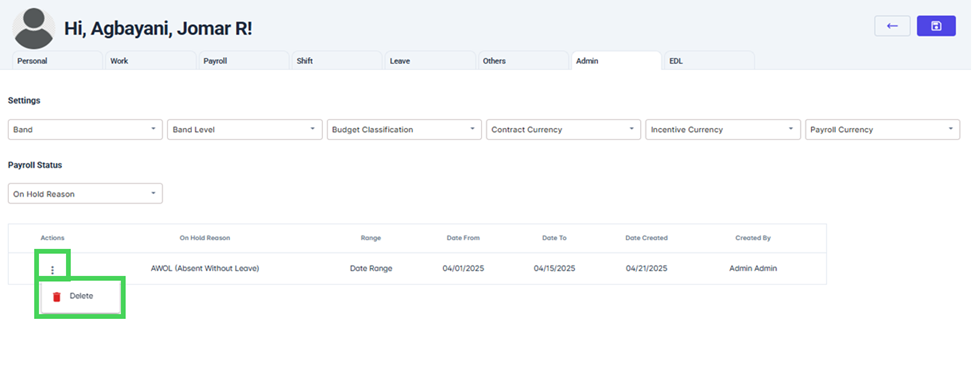Click the 04/01/2025 date cell
975x365 pixels.
(x=463, y=269)
